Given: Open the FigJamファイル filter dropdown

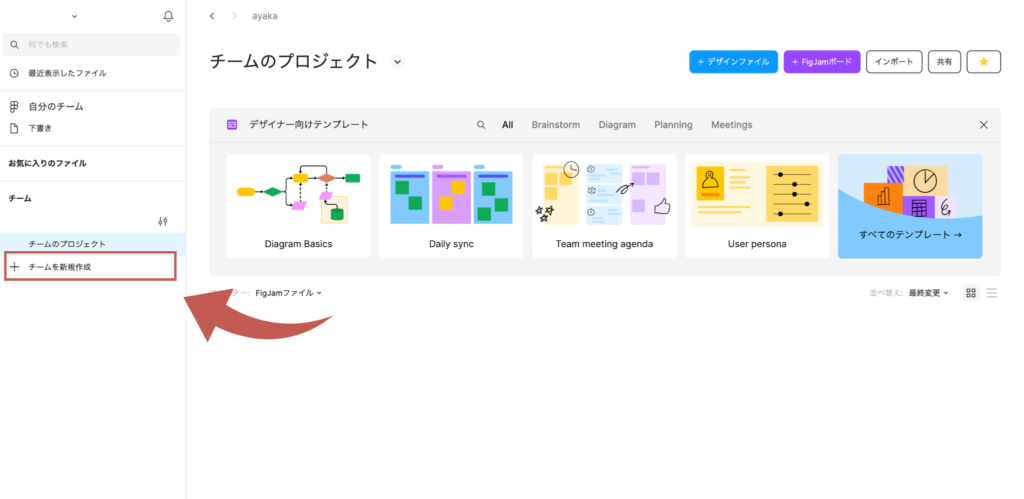Looking at the screenshot, I should [x=289, y=293].
